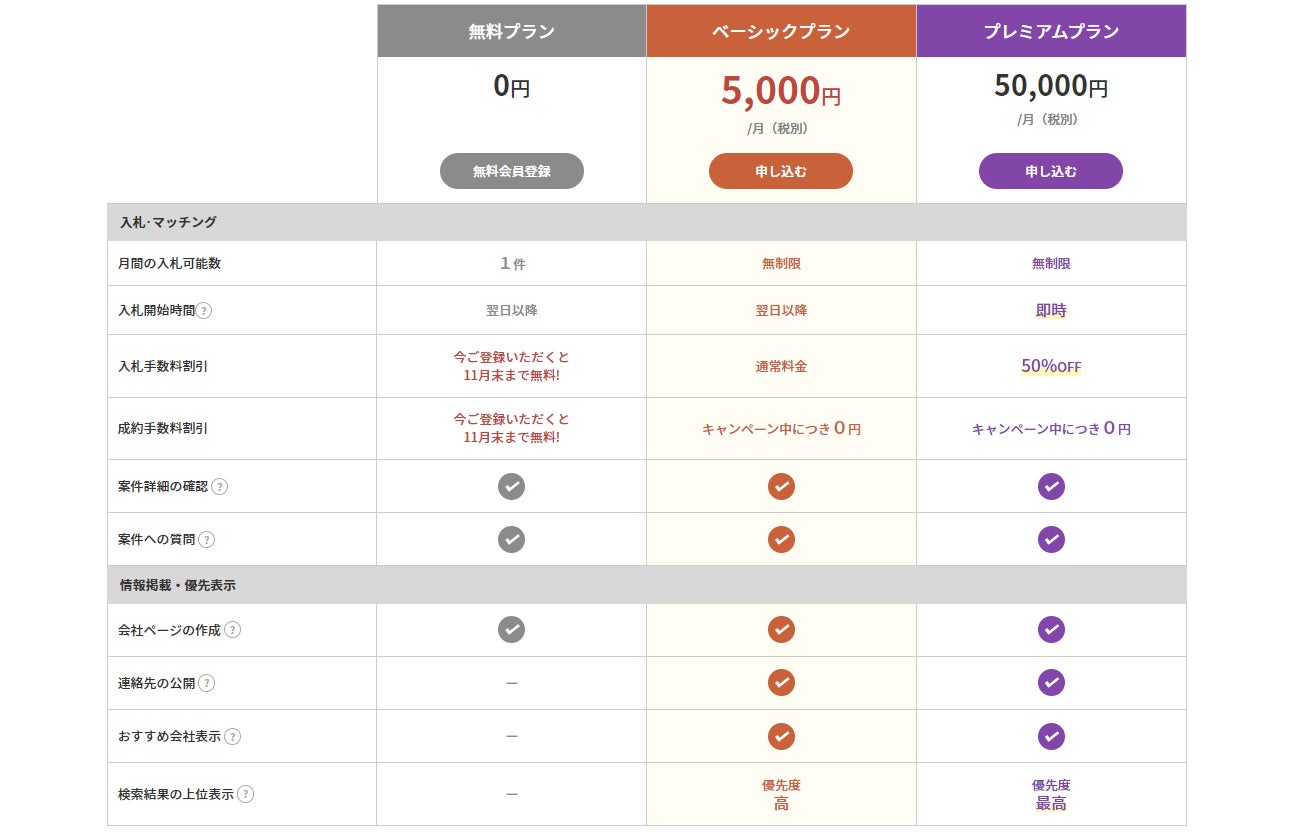Click purple checkmark for 会社ページの作成
Viewport: 1306px width, 835px height.
click(1051, 630)
